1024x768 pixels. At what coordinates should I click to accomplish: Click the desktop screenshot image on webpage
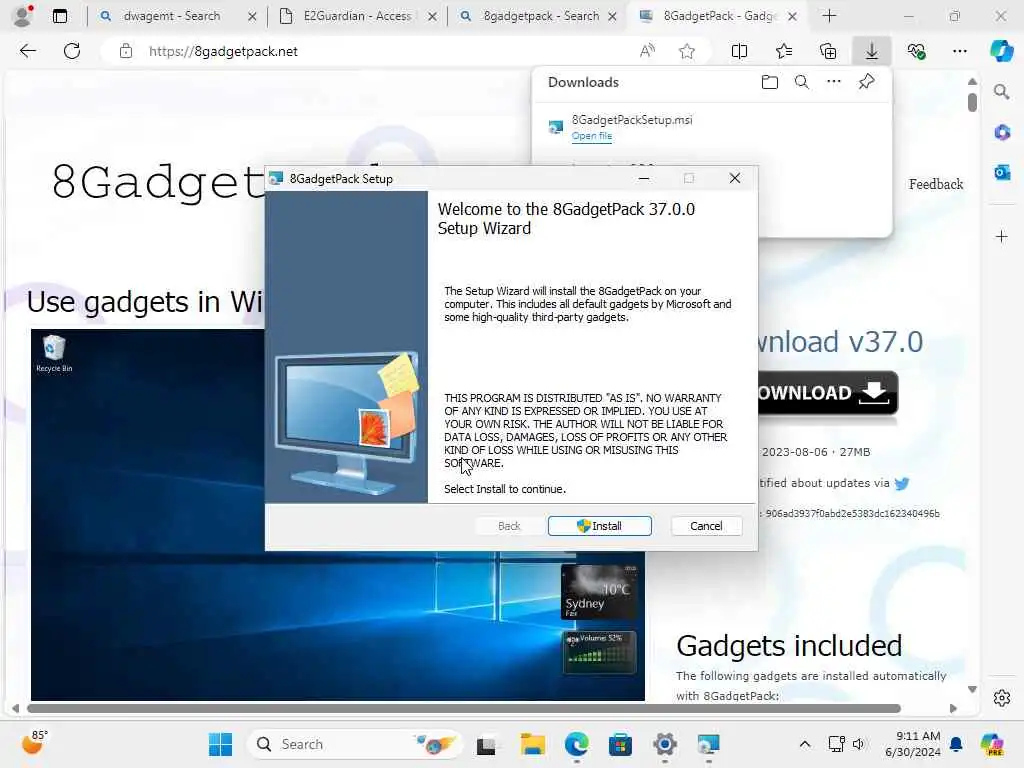click(x=338, y=515)
